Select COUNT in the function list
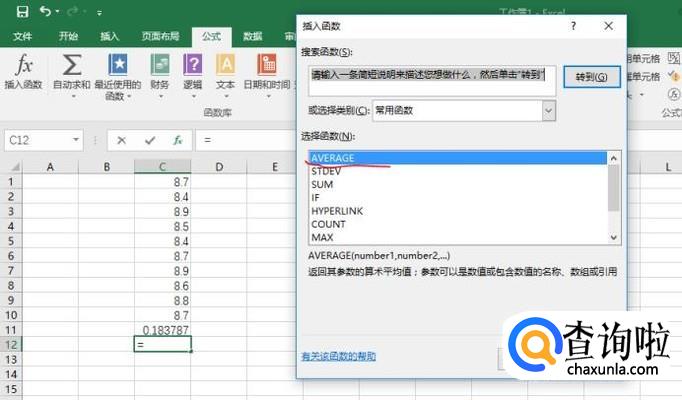 (x=458, y=224)
